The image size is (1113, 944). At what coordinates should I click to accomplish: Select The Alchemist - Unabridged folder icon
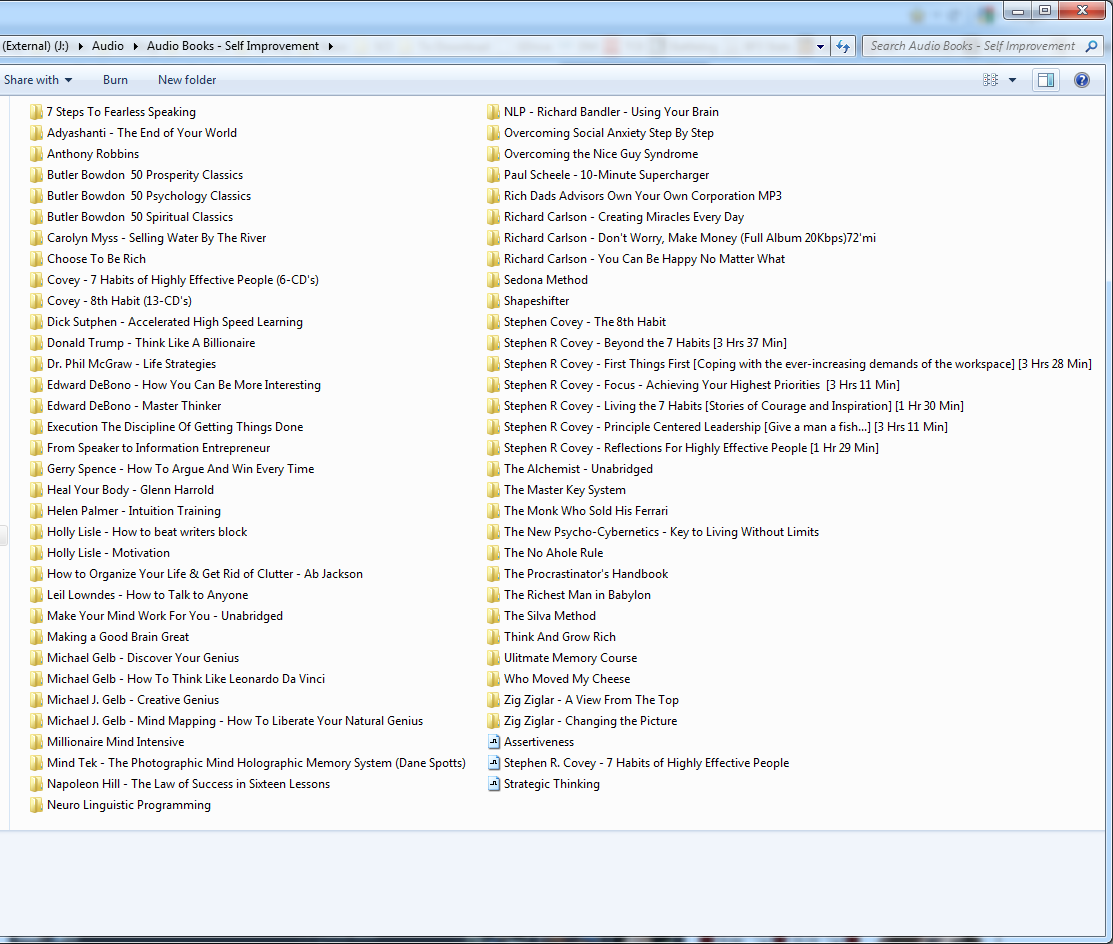pyautogui.click(x=494, y=469)
